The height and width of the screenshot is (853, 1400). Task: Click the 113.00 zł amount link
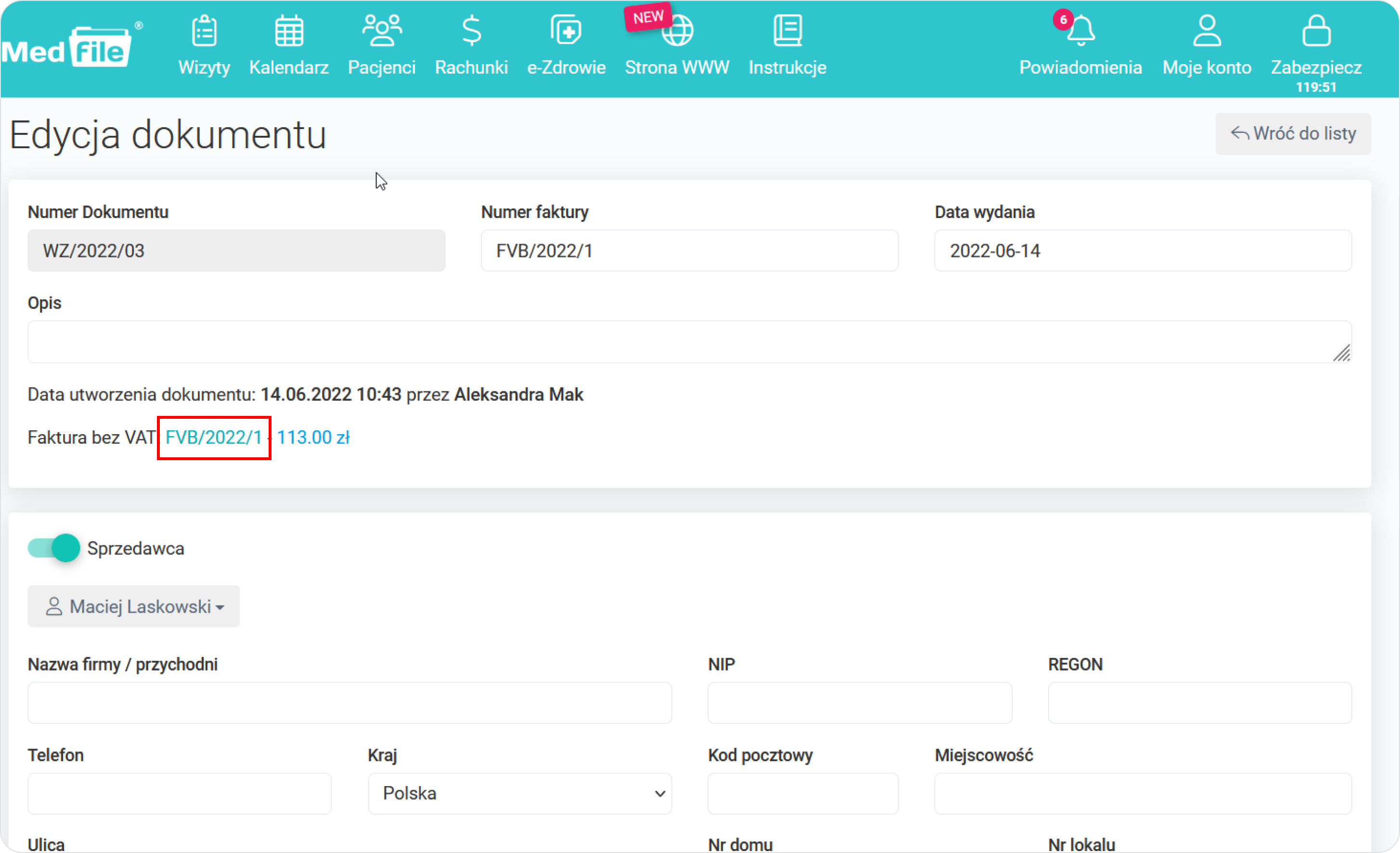(x=313, y=438)
